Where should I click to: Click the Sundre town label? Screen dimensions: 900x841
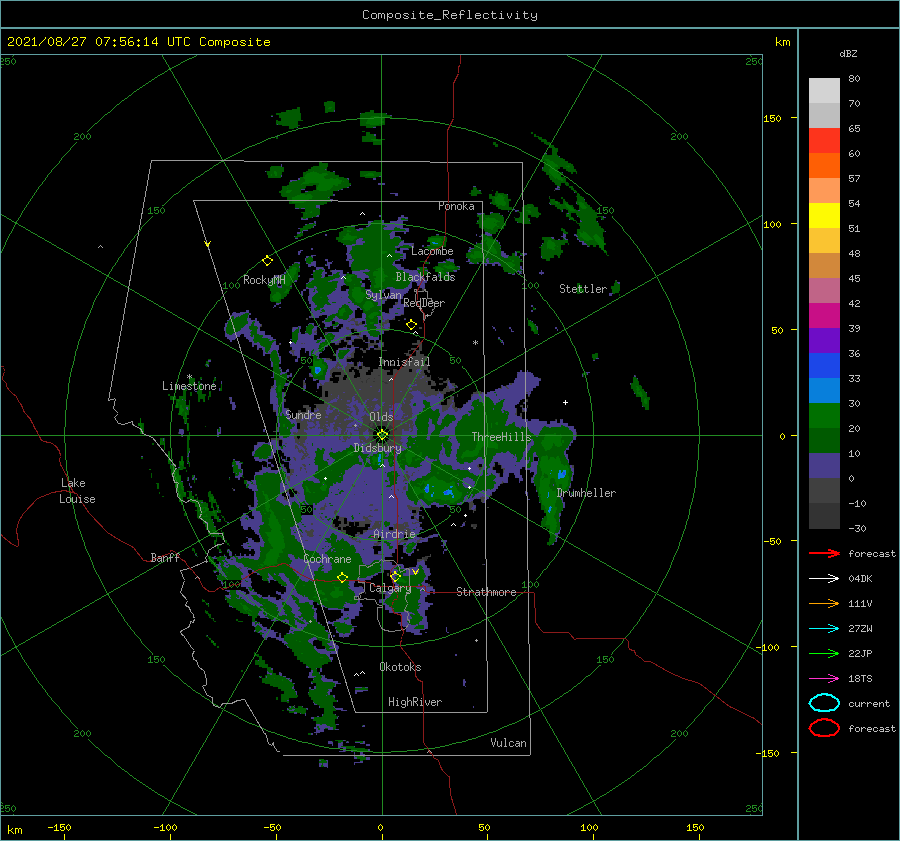click(304, 414)
